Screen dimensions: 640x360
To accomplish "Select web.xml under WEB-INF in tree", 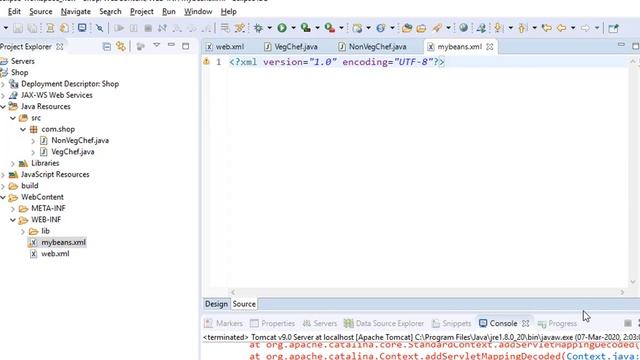I will tap(55, 254).
